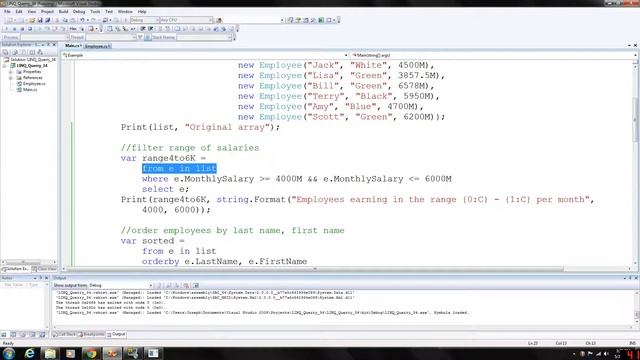Open the Internet Explorer taskbar icon
The width and height of the screenshot is (640, 360).
point(29,353)
